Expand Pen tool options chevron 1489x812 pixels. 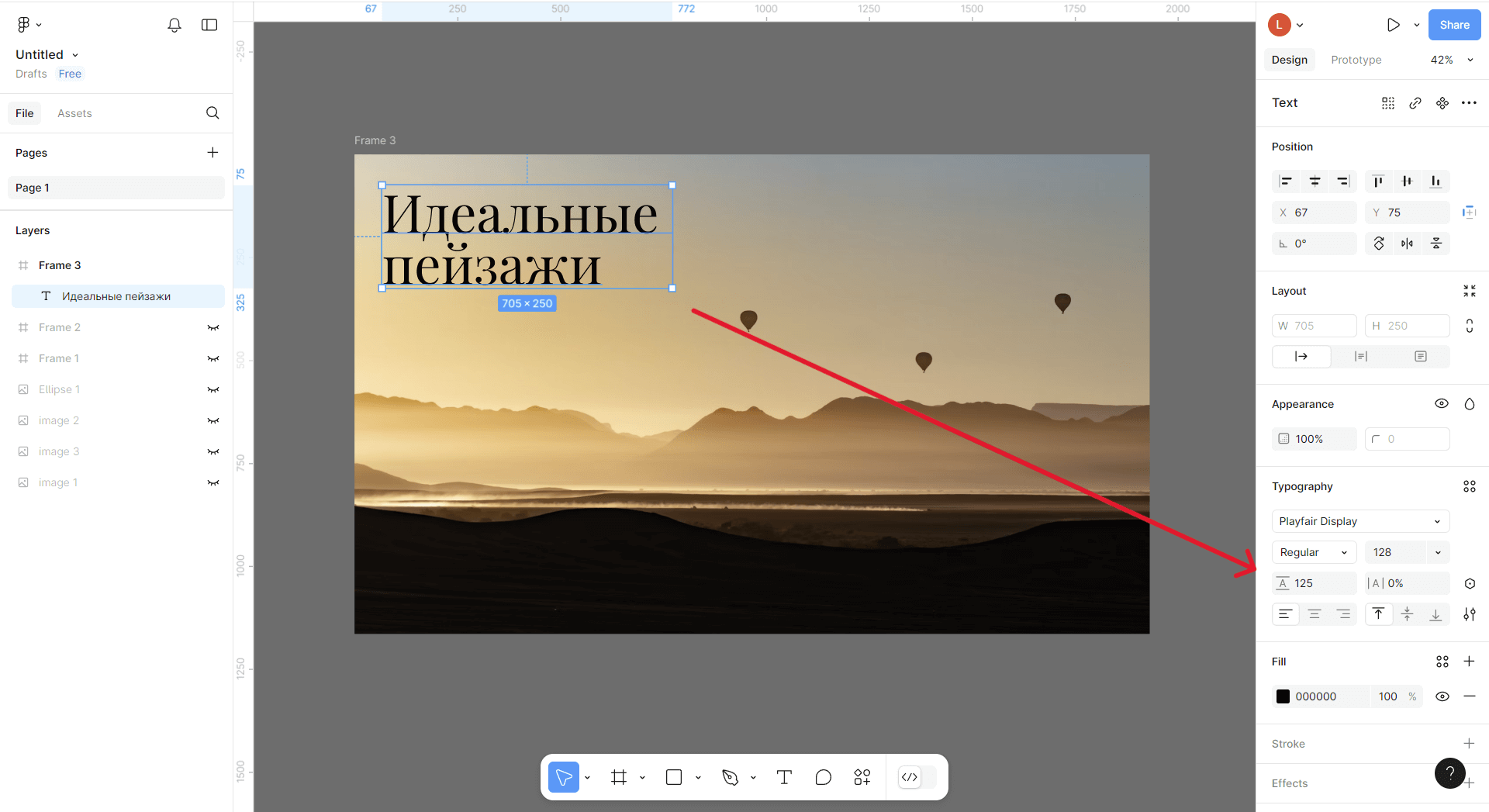[753, 777]
